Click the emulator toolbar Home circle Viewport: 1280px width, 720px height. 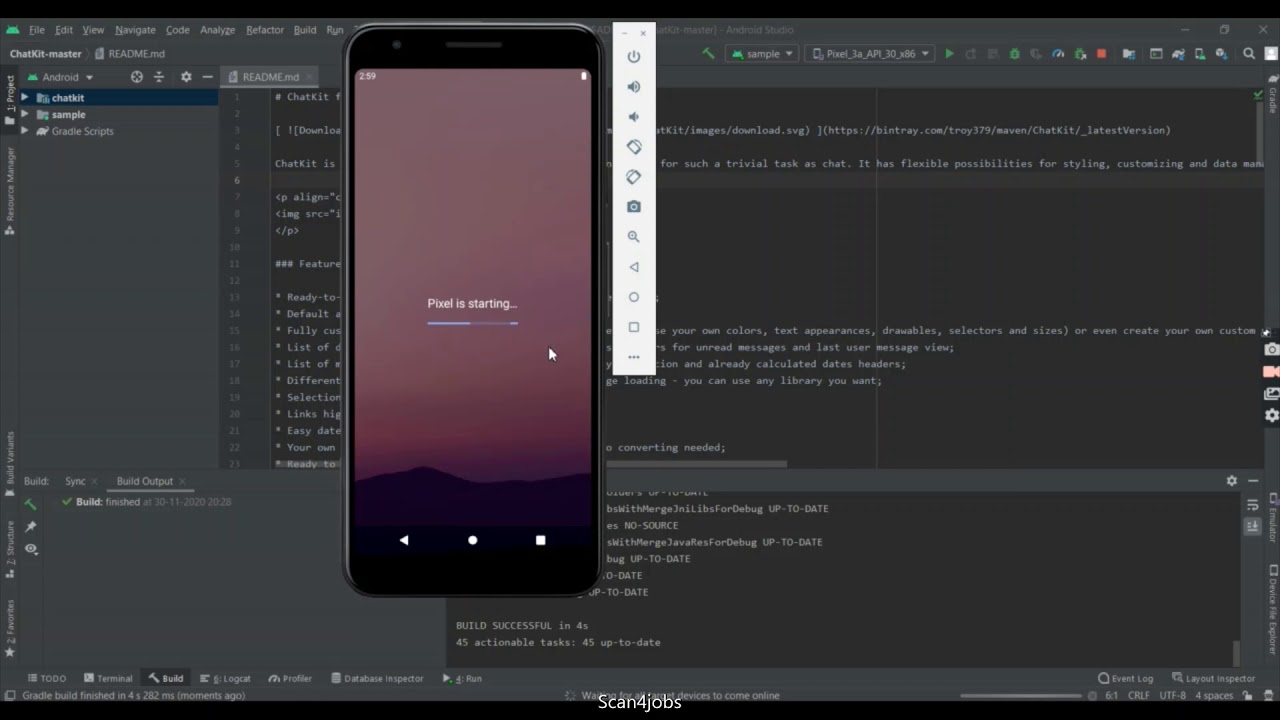pyautogui.click(x=633, y=297)
